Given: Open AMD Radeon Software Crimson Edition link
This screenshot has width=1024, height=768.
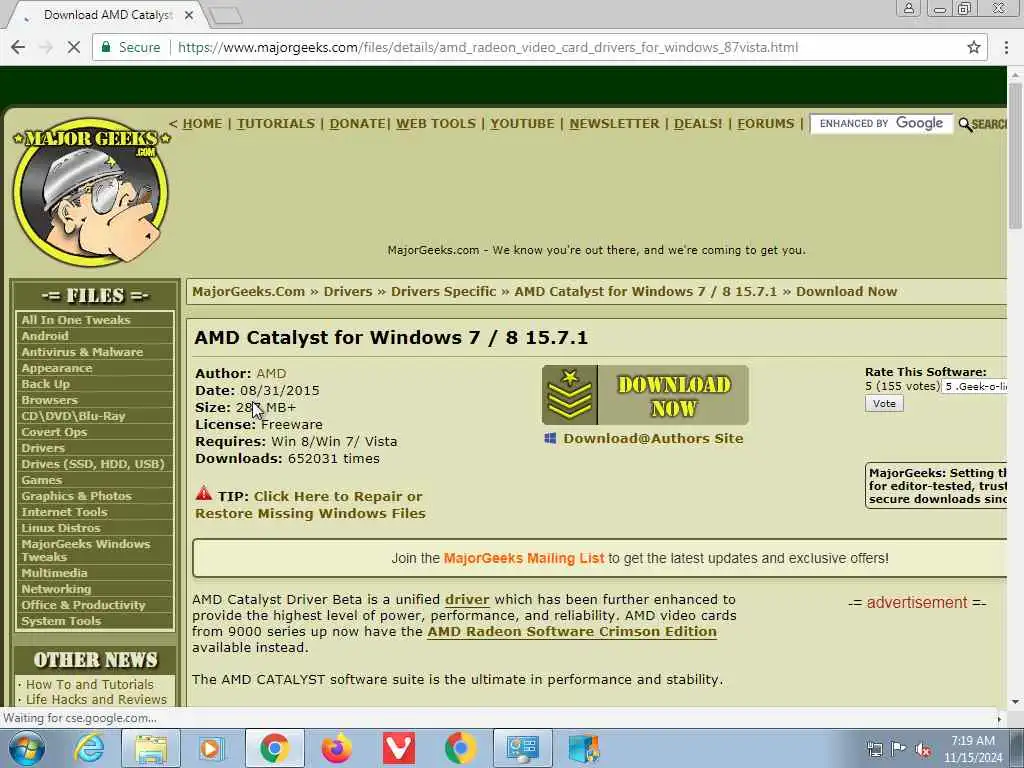Looking at the screenshot, I should pos(572,632).
